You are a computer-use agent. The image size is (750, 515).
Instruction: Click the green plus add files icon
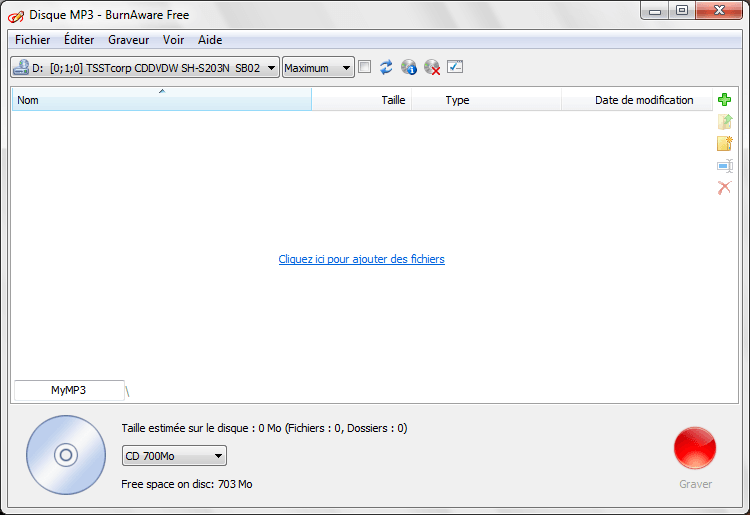(x=725, y=100)
